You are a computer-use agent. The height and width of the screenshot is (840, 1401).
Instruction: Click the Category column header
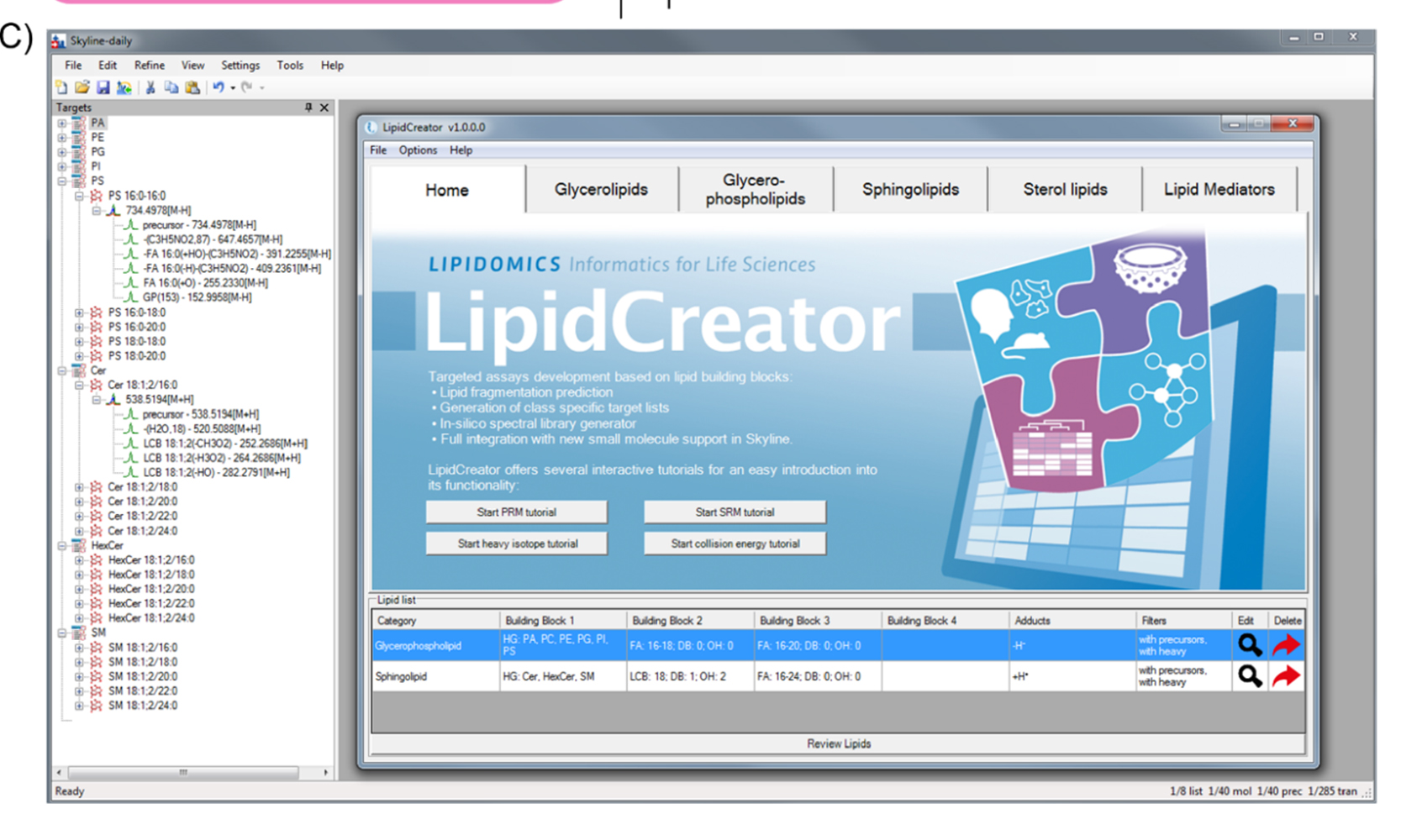436,621
